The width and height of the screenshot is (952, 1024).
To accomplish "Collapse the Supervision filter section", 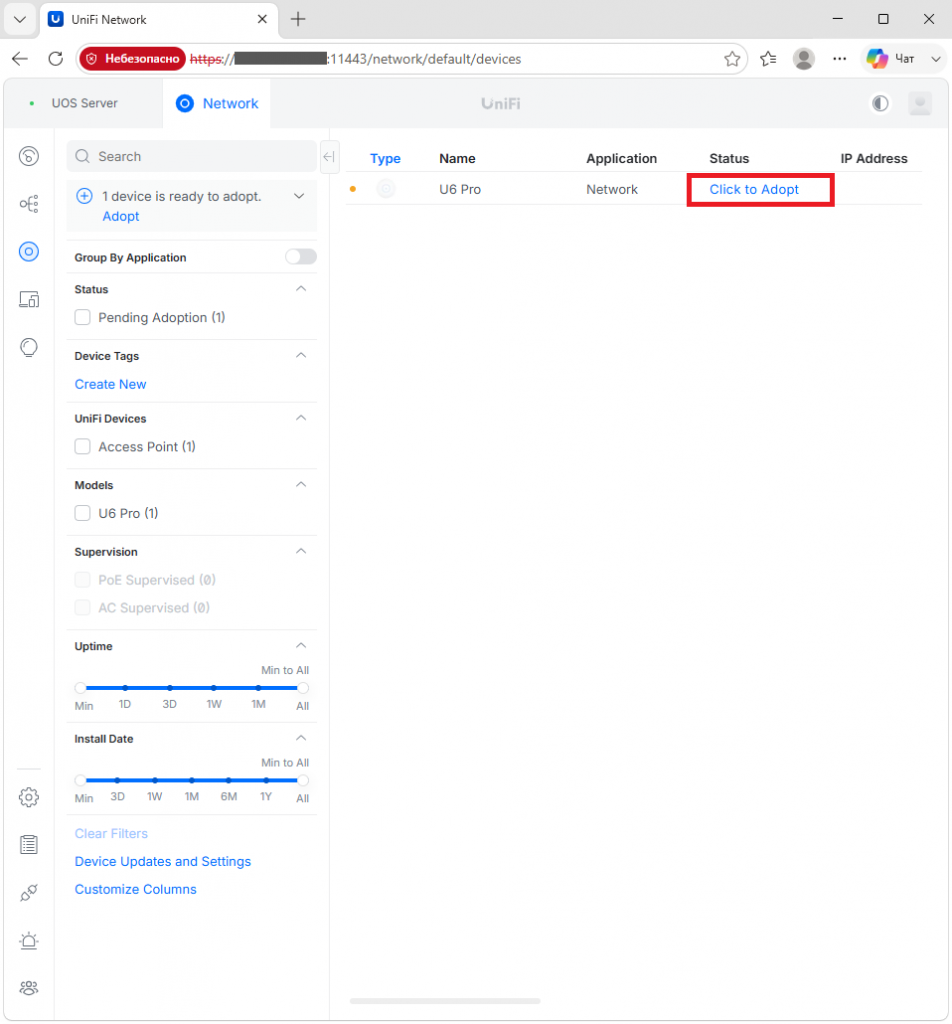I will click(301, 551).
